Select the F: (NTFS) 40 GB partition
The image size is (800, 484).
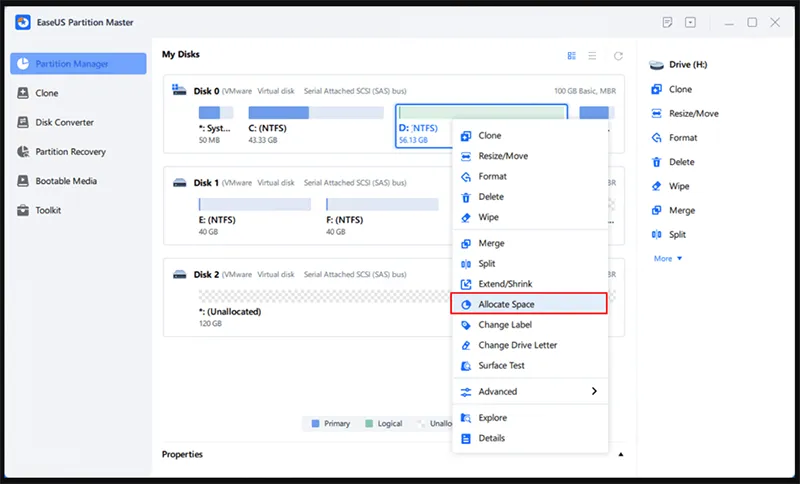point(382,217)
